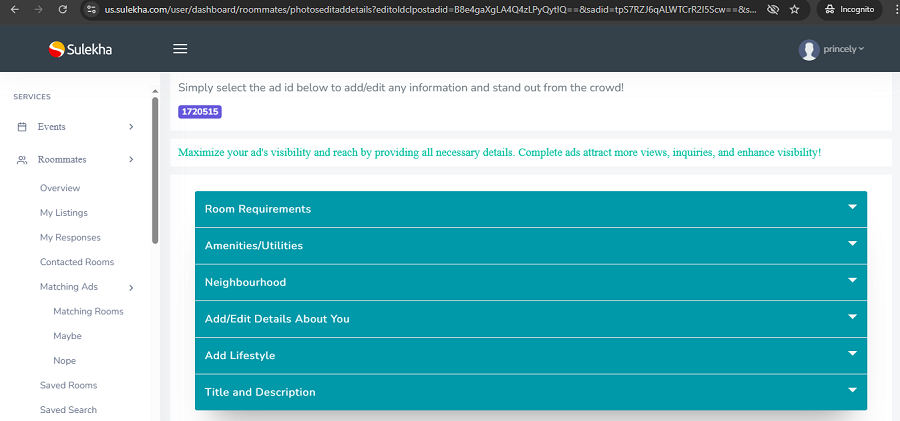Open Add/Edit Details About You section
Screen dimensions: 900x421
(531, 319)
